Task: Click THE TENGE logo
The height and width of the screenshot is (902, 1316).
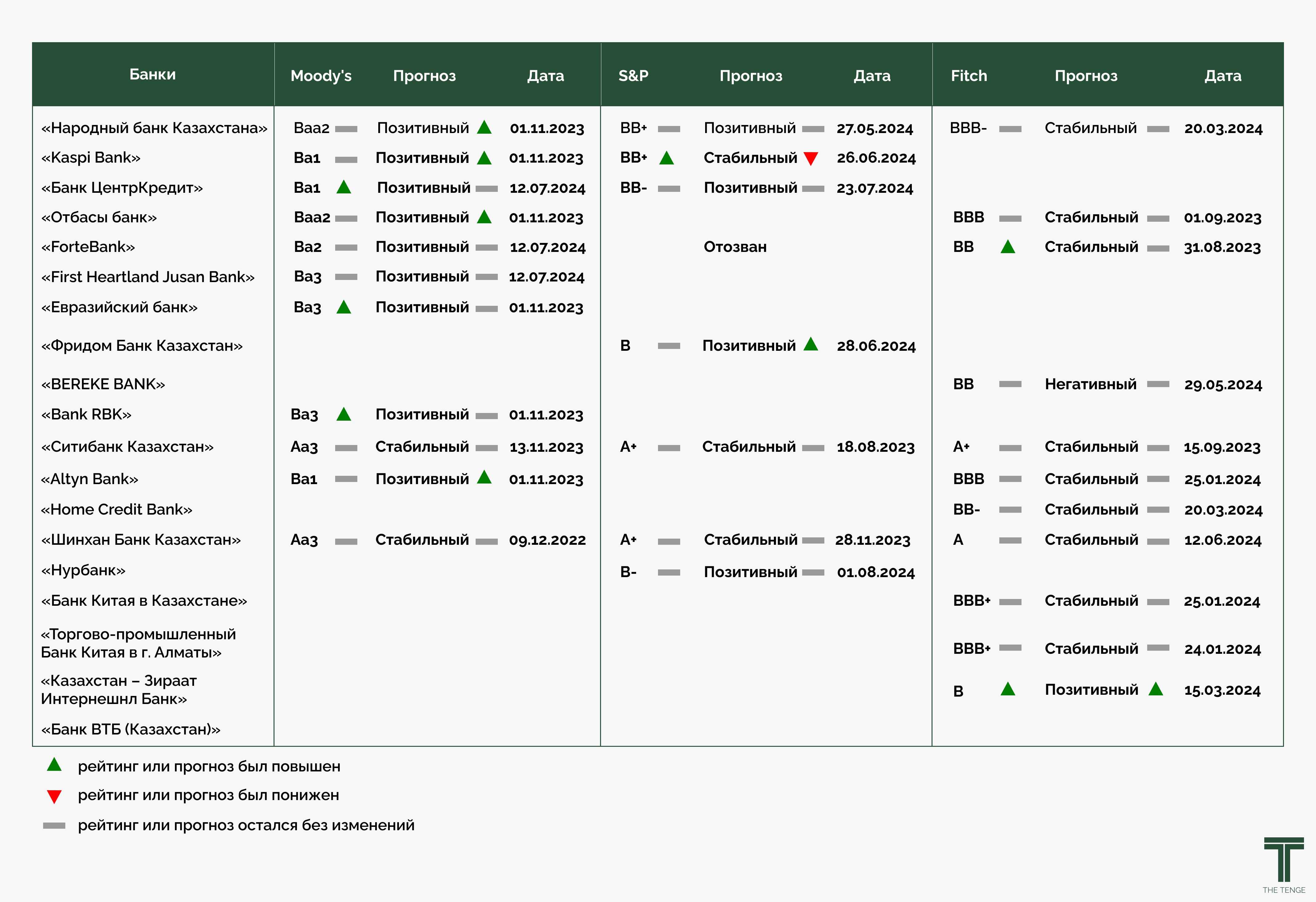Action: point(1284,866)
